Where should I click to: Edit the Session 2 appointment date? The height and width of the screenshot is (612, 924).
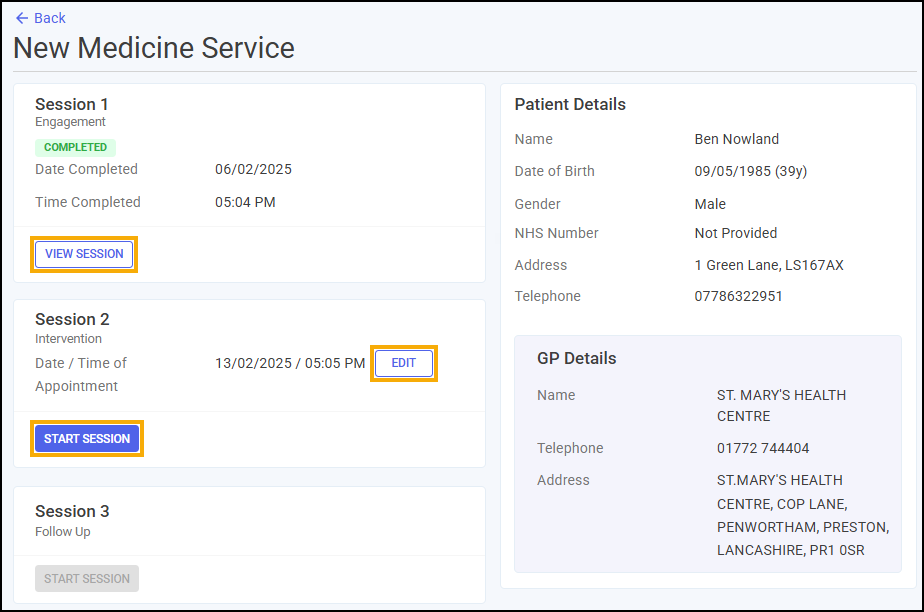pyautogui.click(x=404, y=363)
